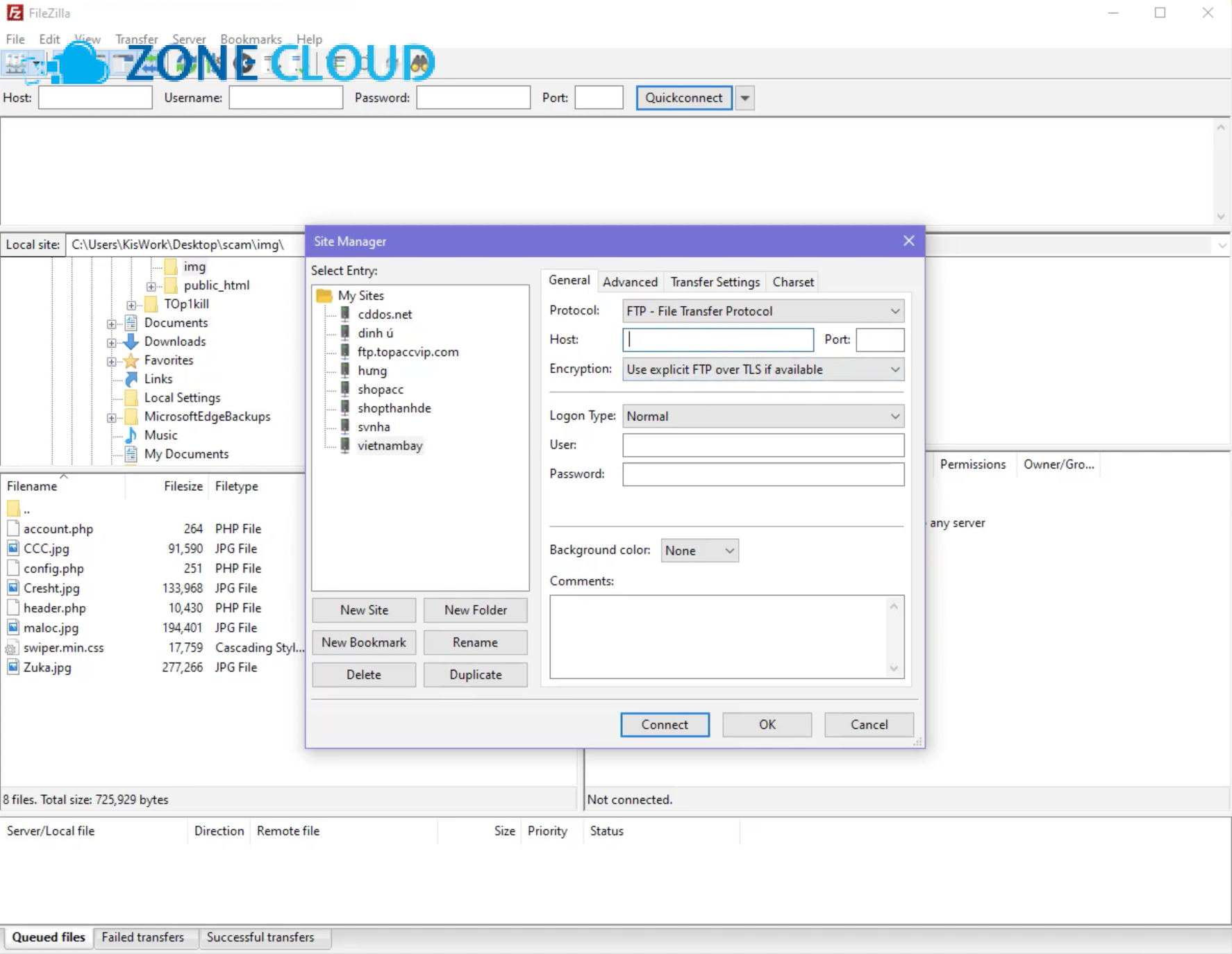Select the shopthanhde server icon
The image size is (1232, 954).
click(x=344, y=408)
